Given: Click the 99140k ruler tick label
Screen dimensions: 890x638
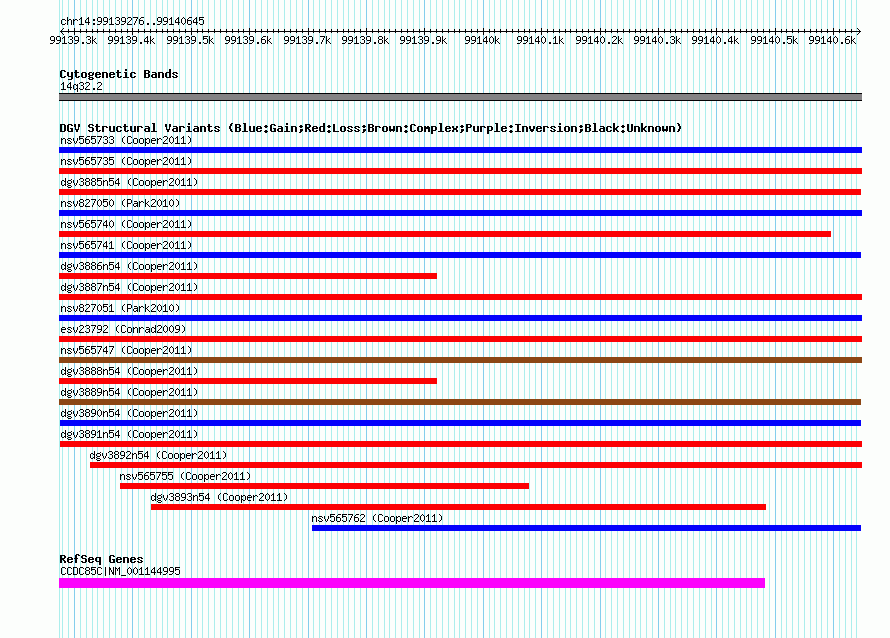Looking at the screenshot, I should (x=482, y=40).
